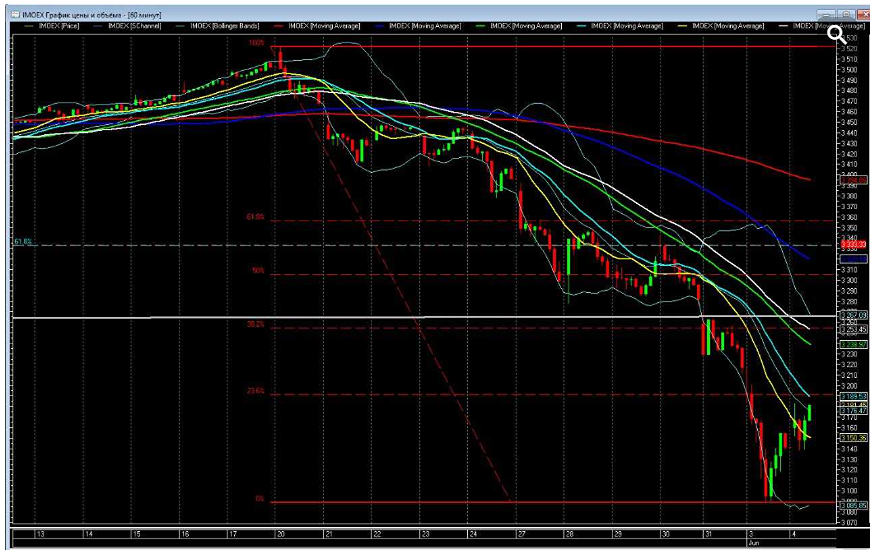The width and height of the screenshot is (882, 555).
Task: Select the thick white horizontal level line
Action: click(x=425, y=318)
